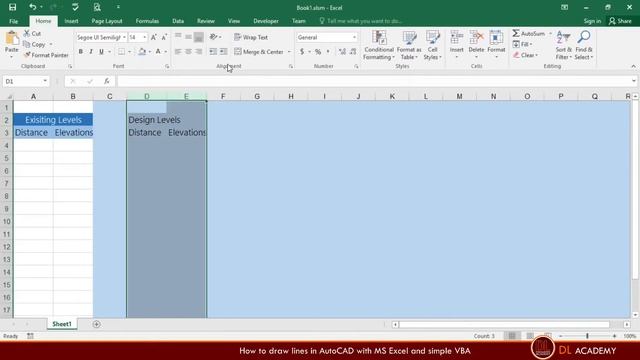
Task: Click the Copy icon
Action: tap(27, 44)
